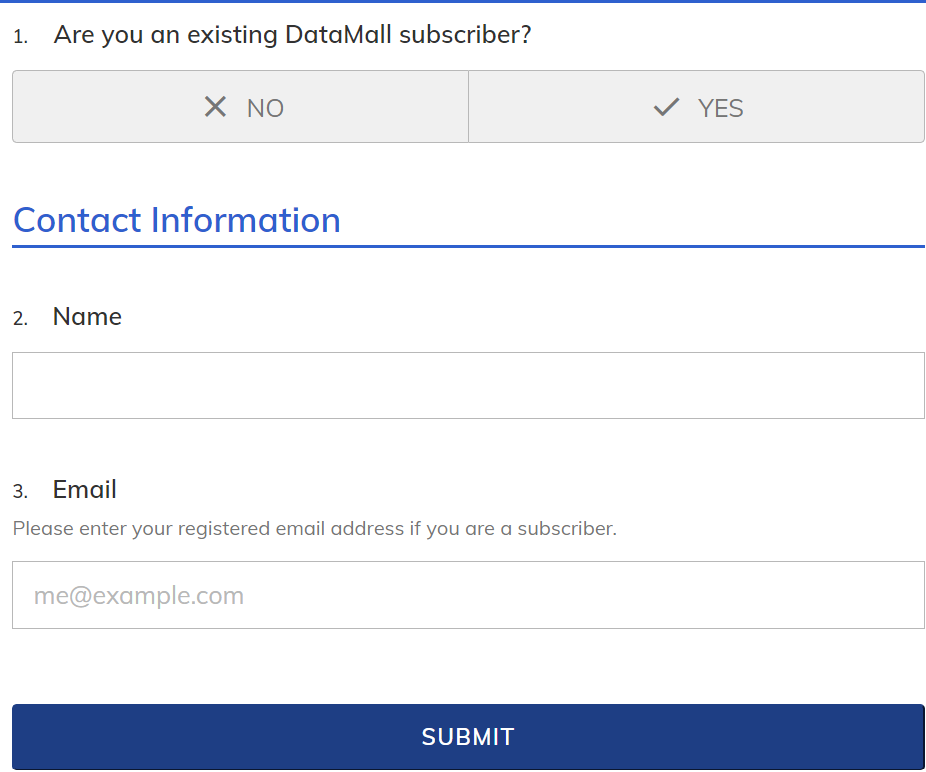The height and width of the screenshot is (772, 926).
Task: Click the 'NO' text label
Action: (265, 108)
